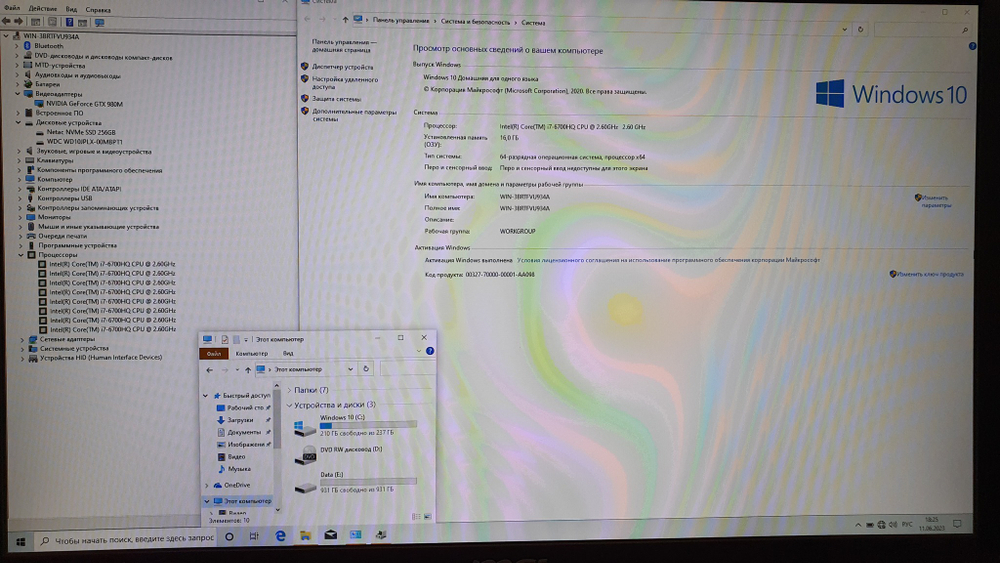The height and width of the screenshot is (563, 1000).
Task: Click the Windows Start button
Action: 20,541
